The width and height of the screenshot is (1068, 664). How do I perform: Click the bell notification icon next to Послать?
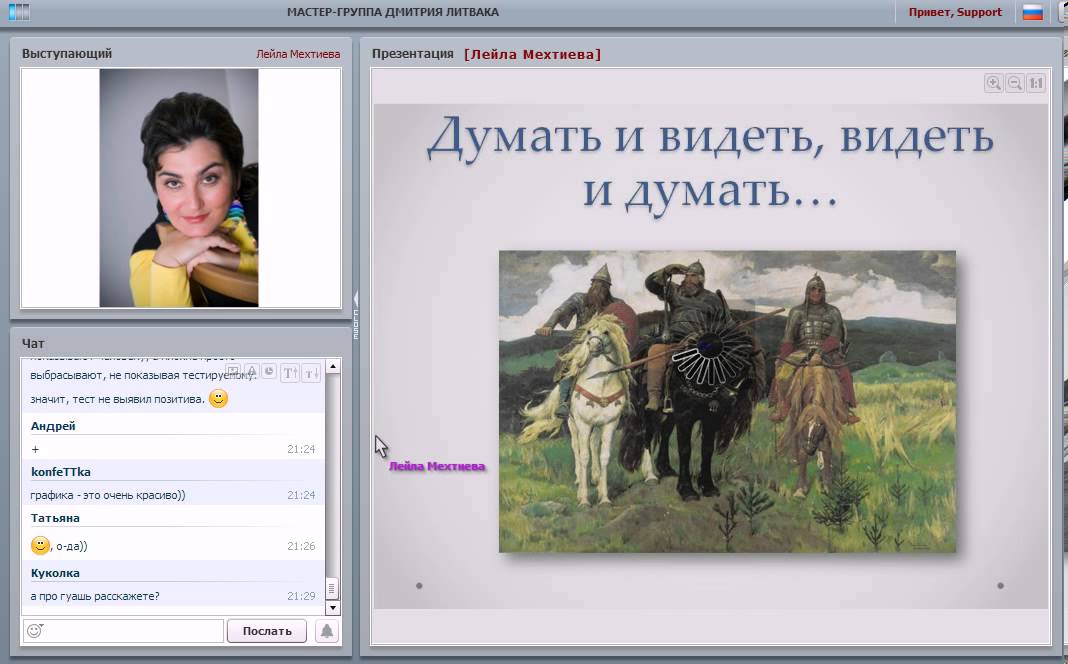(x=327, y=631)
